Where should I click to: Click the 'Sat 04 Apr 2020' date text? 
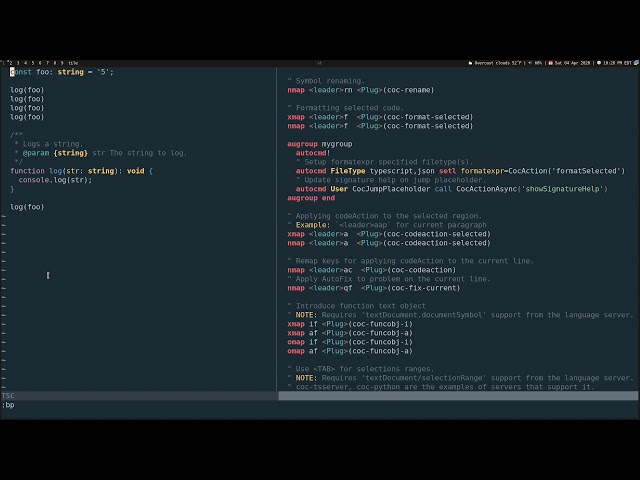pyautogui.click(x=572, y=63)
